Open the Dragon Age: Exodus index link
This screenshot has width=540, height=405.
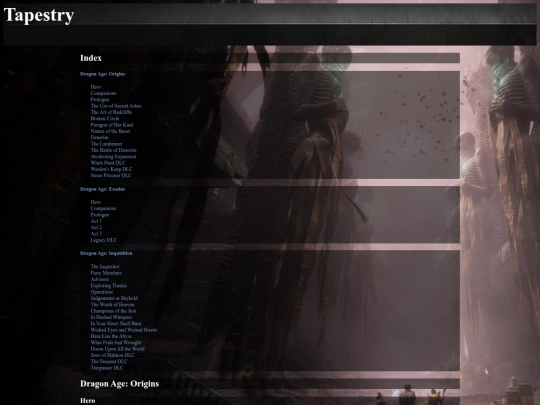(x=103, y=189)
